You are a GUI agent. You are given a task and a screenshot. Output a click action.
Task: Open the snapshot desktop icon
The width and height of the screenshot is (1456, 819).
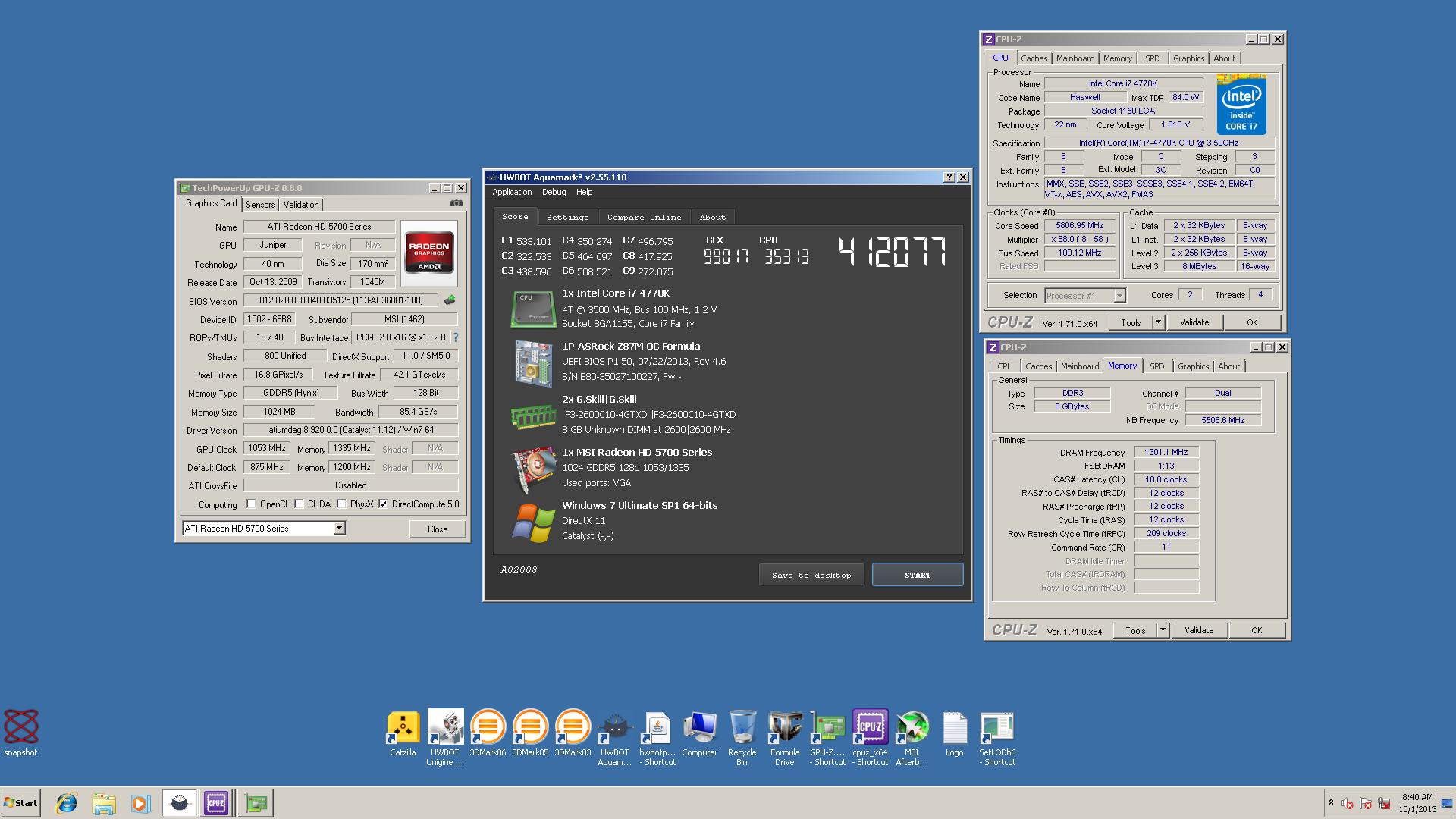(x=20, y=732)
